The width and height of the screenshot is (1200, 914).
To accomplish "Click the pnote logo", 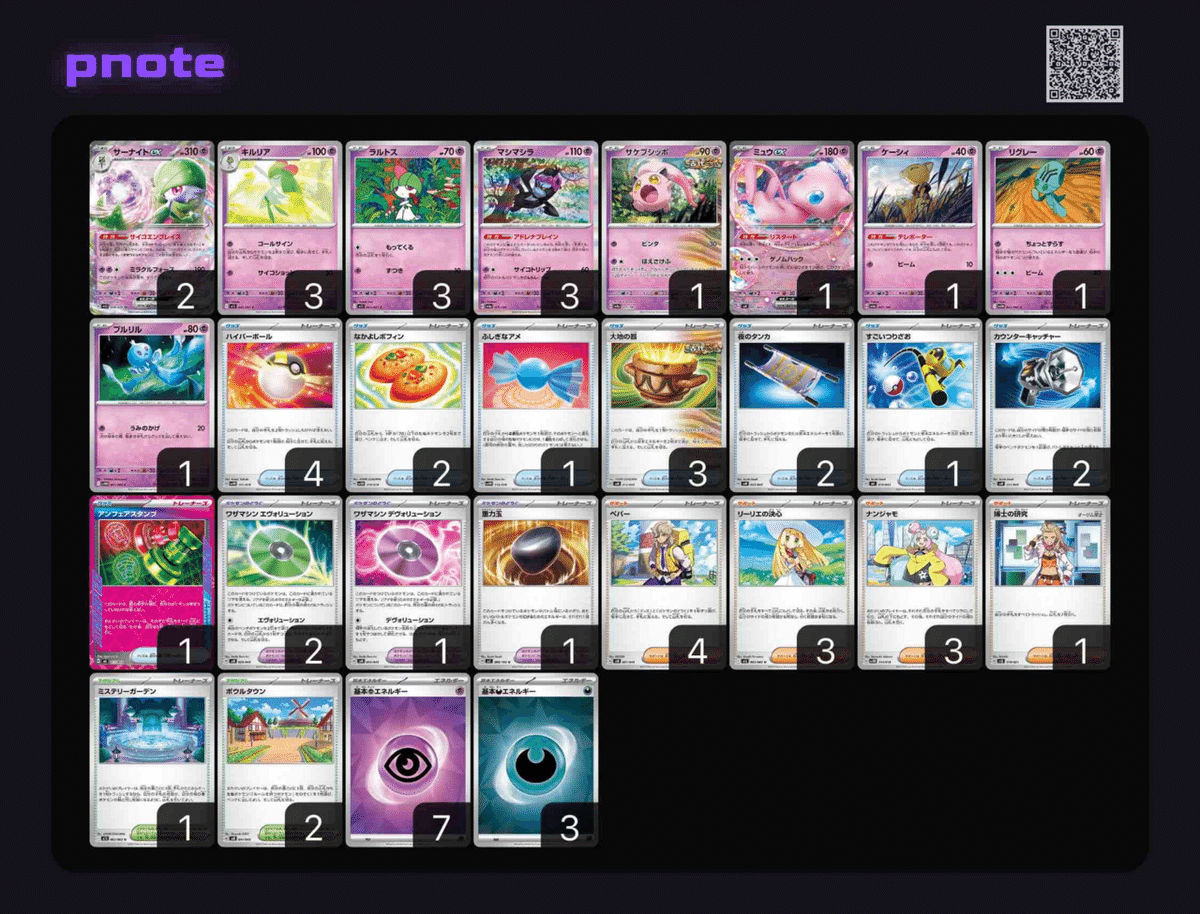I will (146, 66).
